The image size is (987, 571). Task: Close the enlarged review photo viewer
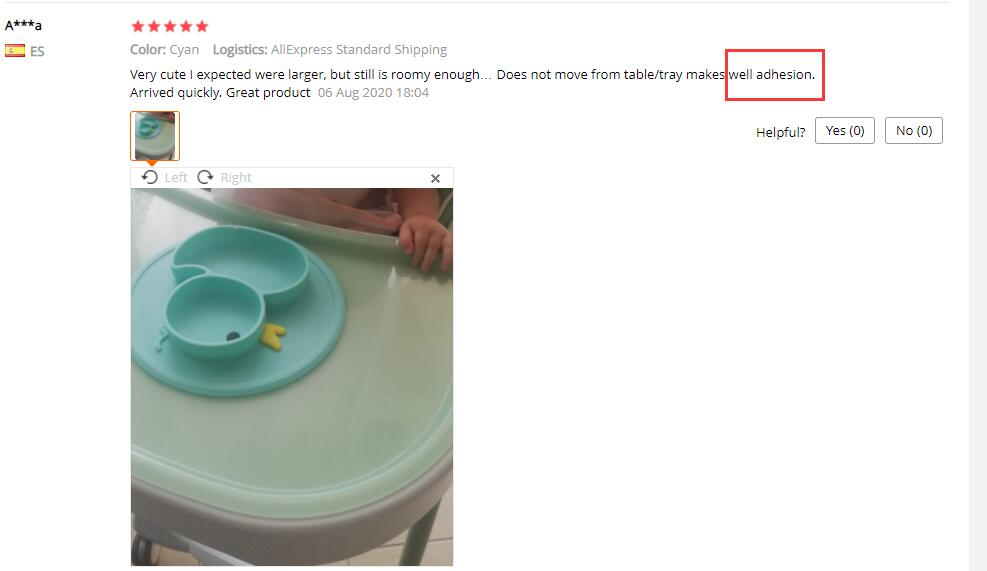(x=435, y=178)
